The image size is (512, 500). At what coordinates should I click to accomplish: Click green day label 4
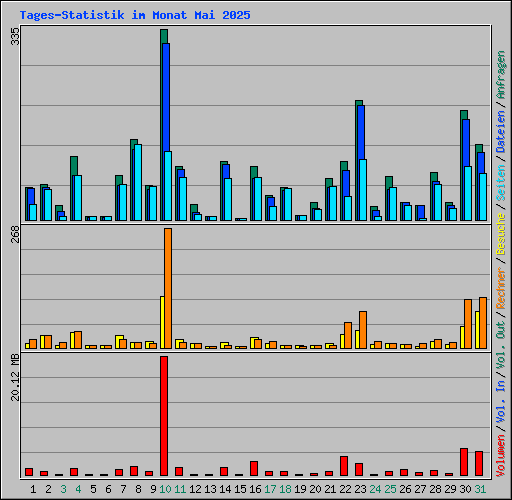[x=78, y=489]
